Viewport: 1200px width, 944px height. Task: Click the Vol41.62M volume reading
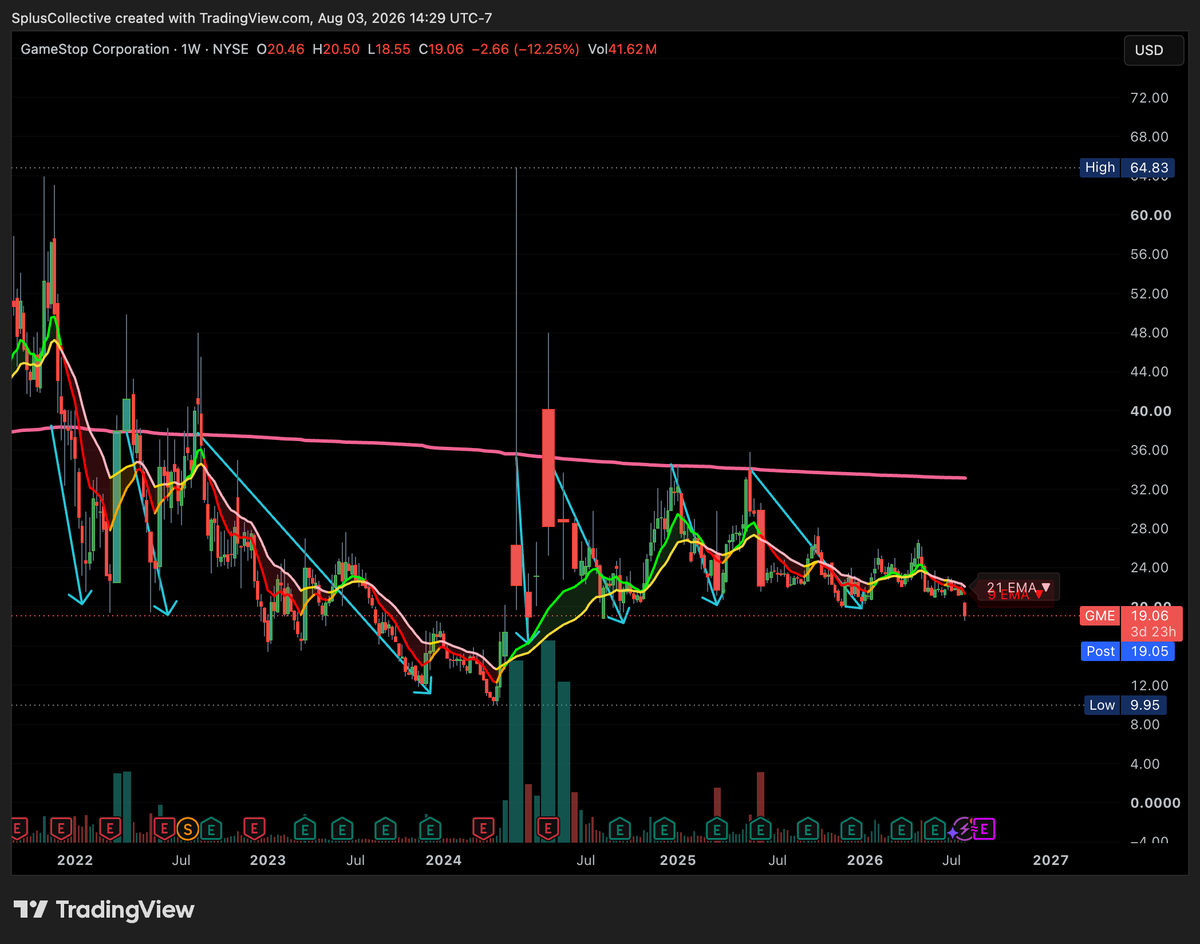(622, 49)
